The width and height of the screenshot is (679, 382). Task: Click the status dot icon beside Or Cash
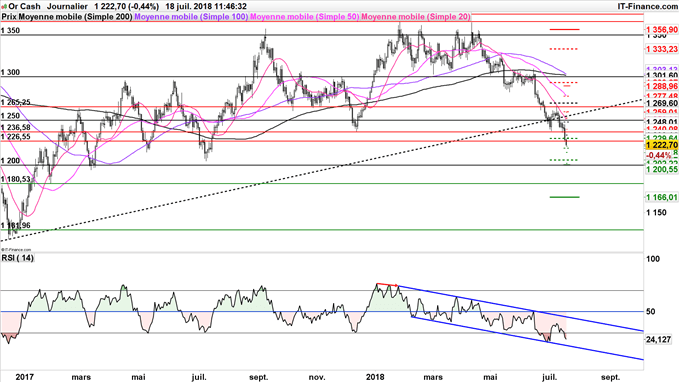click(x=4, y=6)
